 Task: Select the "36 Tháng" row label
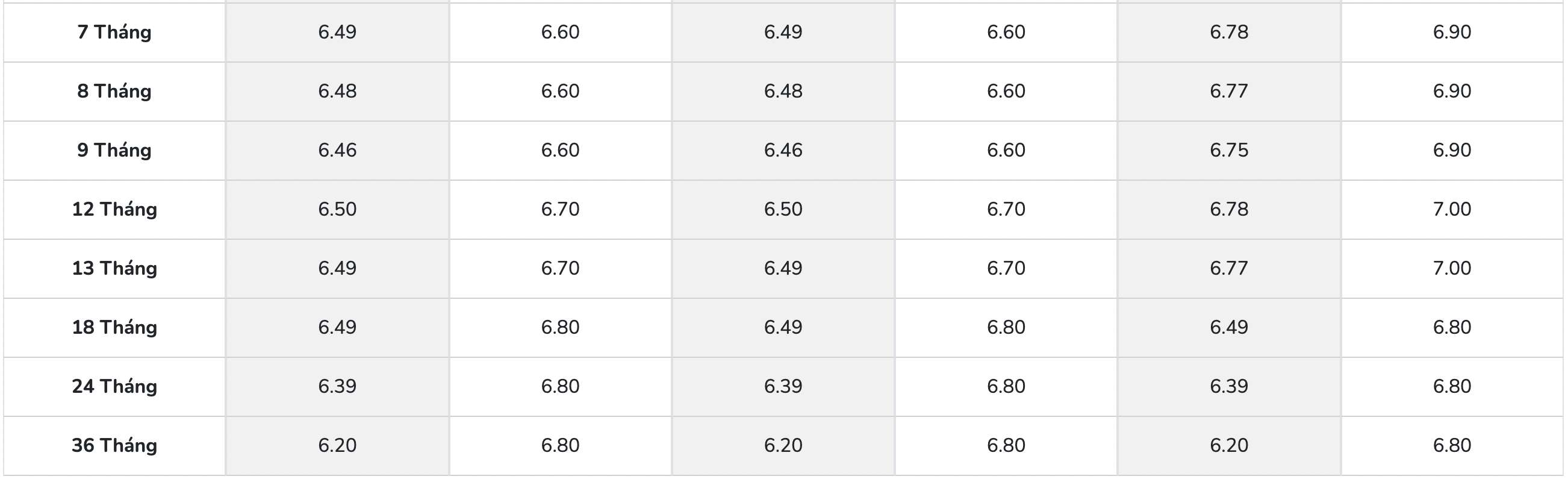tap(114, 445)
